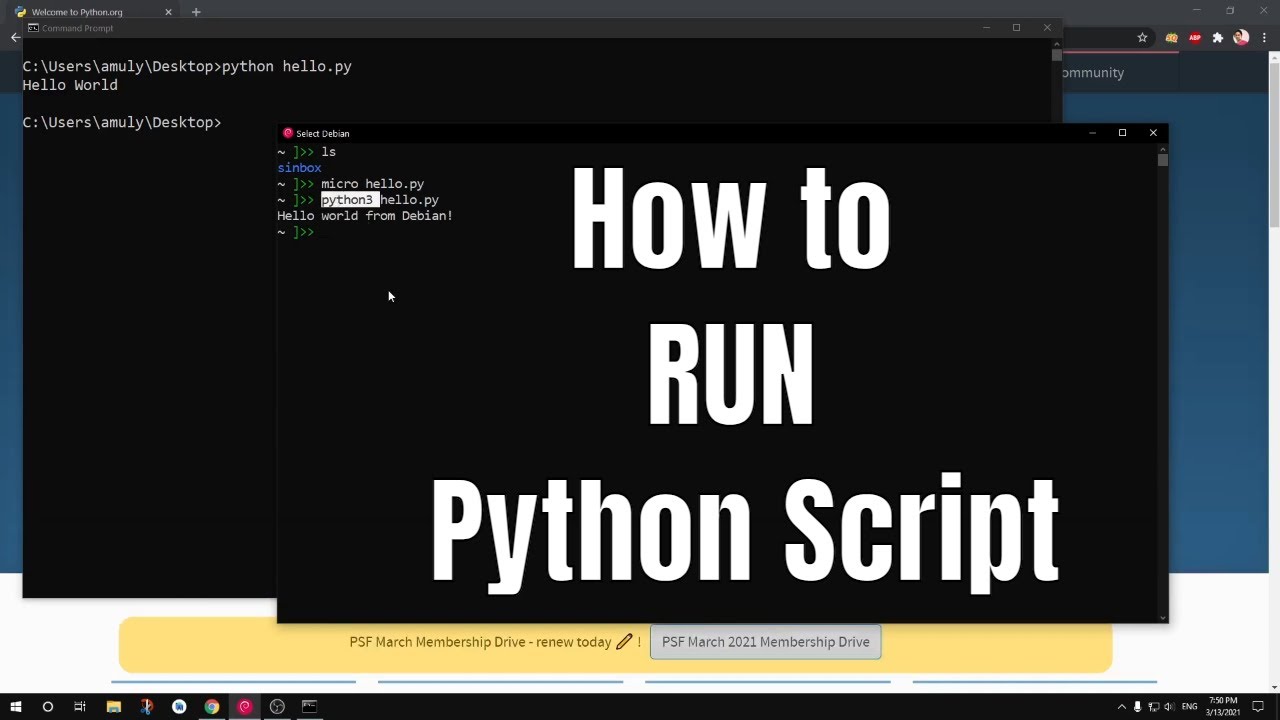Select the Debian icon on the taskbar
The image size is (1280, 720).
245,706
